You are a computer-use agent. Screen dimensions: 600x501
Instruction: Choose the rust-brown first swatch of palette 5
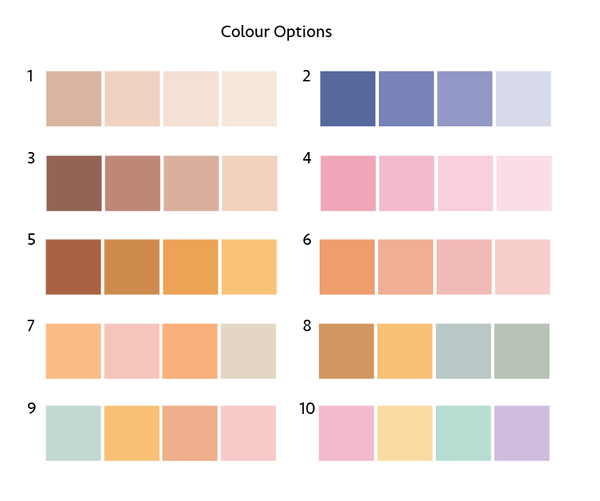tap(73, 267)
